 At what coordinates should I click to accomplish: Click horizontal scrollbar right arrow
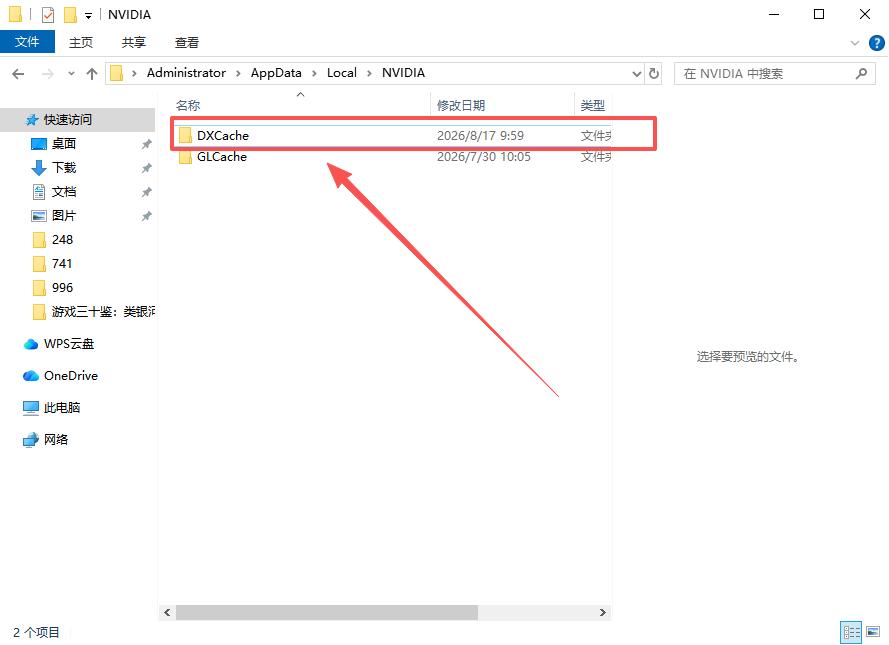tap(602, 612)
